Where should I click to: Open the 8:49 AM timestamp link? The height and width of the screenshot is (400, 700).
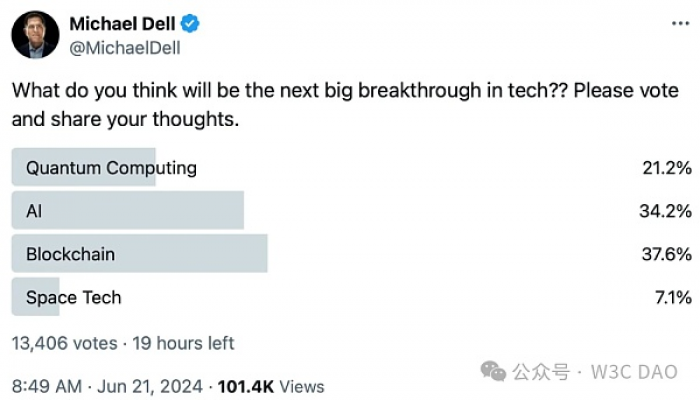[47, 386]
